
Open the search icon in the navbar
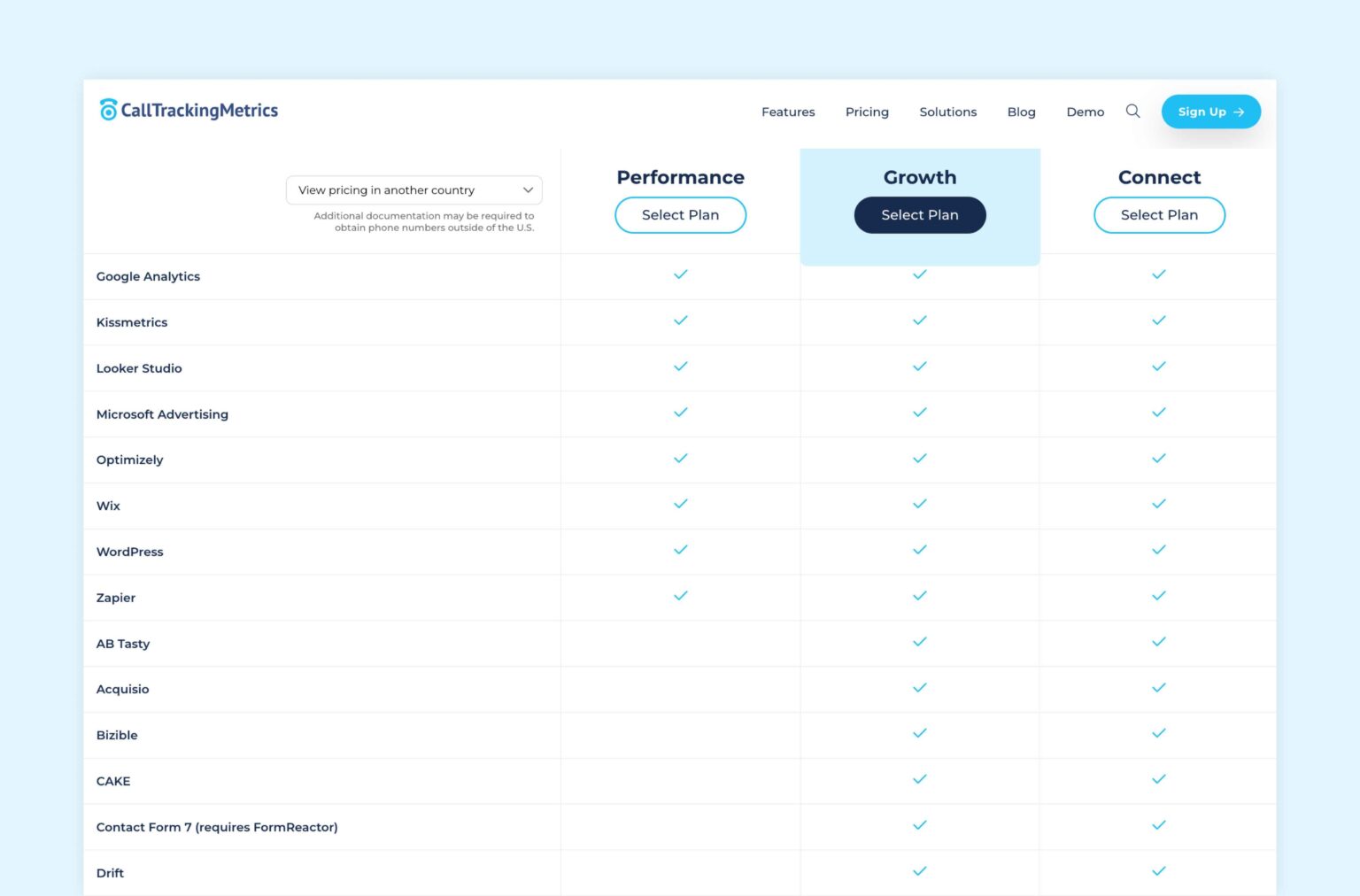point(1133,111)
